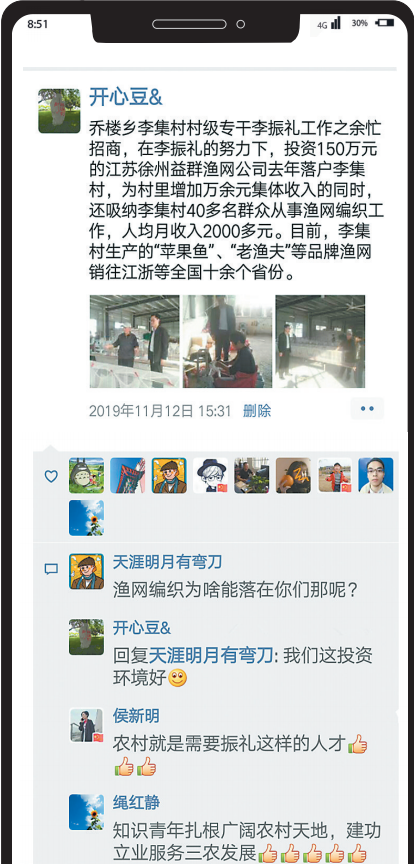Tap comment 渔网编织为啥能落在你们那呢 to reply
414x864 pixels.
236,590
